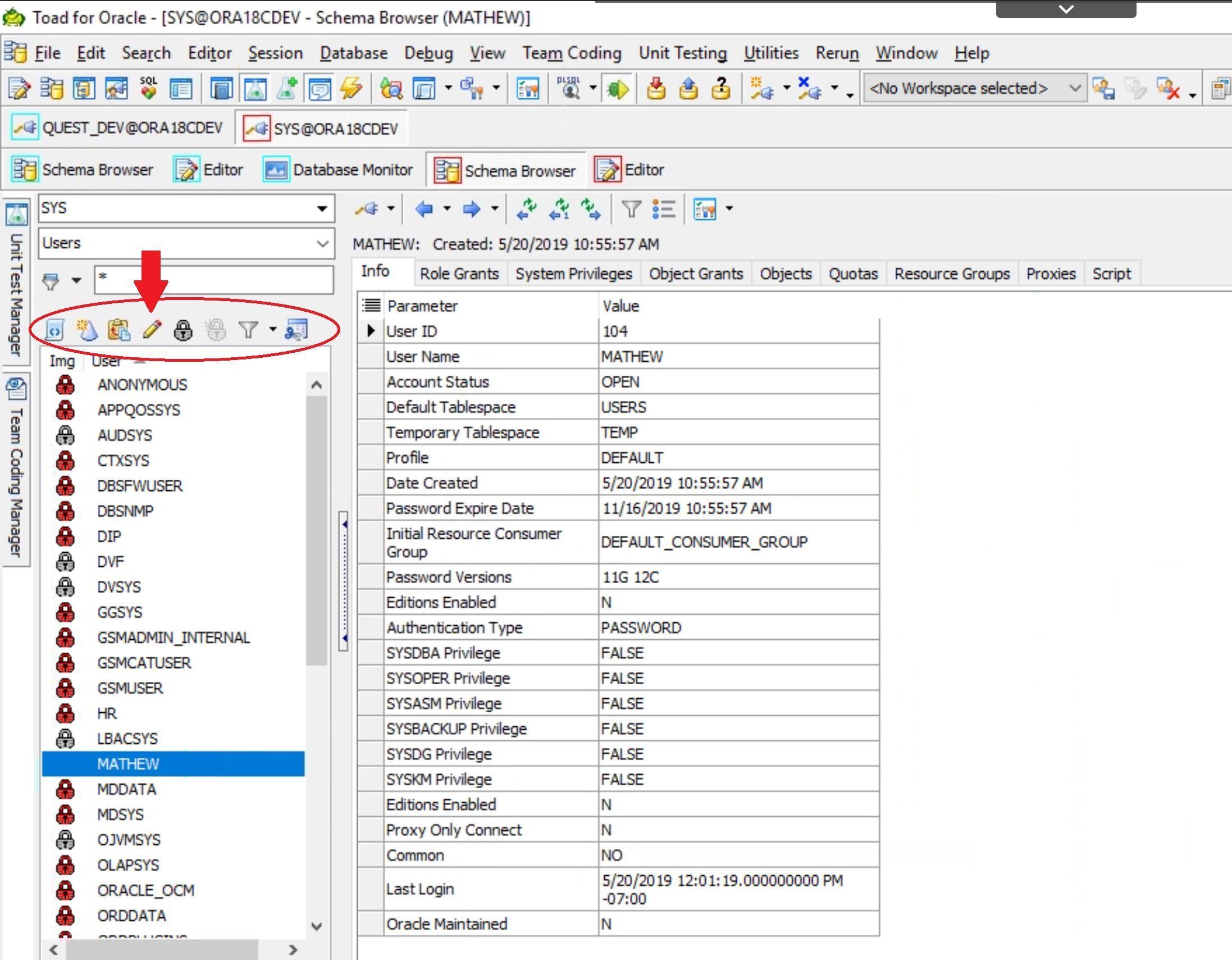Click the disconnect session red X icon
Viewport: 1232px width, 960px height.
(810, 89)
